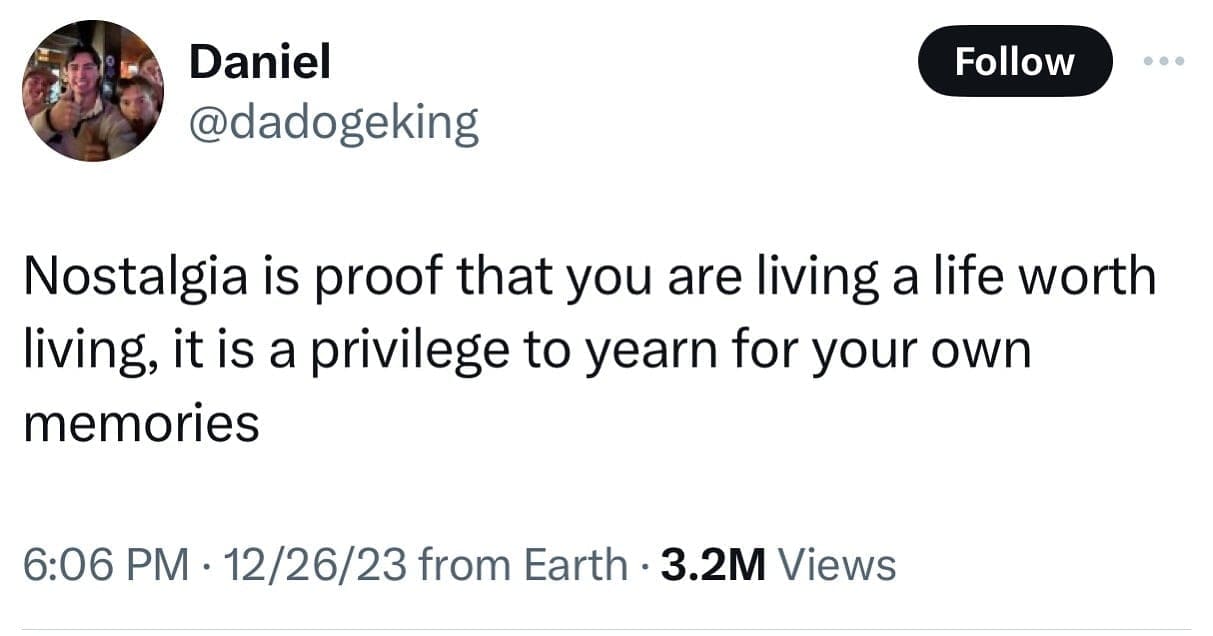
Task: Open the Daniel display name link
Action: point(259,63)
